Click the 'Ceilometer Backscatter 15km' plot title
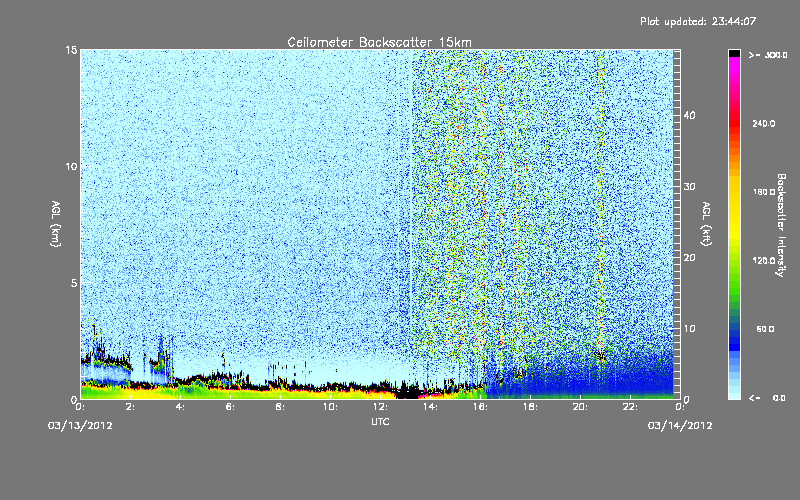800x500 pixels. [x=379, y=42]
